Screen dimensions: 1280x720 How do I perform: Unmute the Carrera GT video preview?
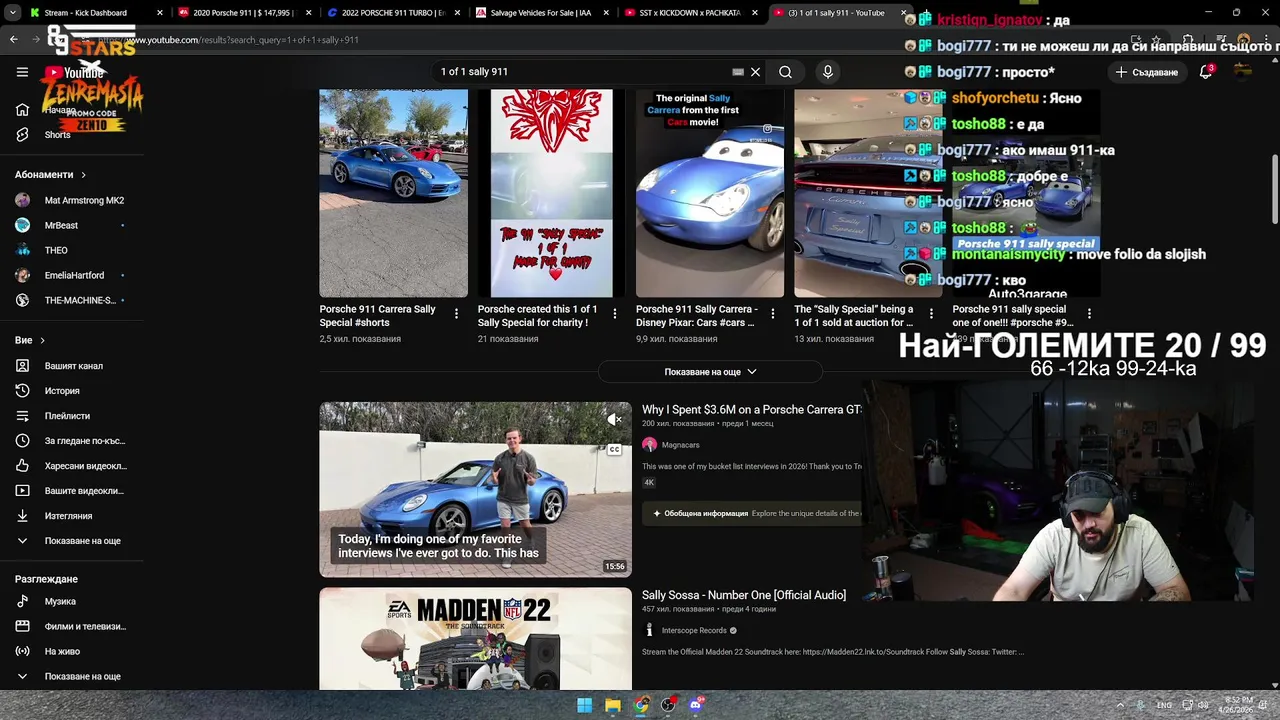tap(615, 420)
